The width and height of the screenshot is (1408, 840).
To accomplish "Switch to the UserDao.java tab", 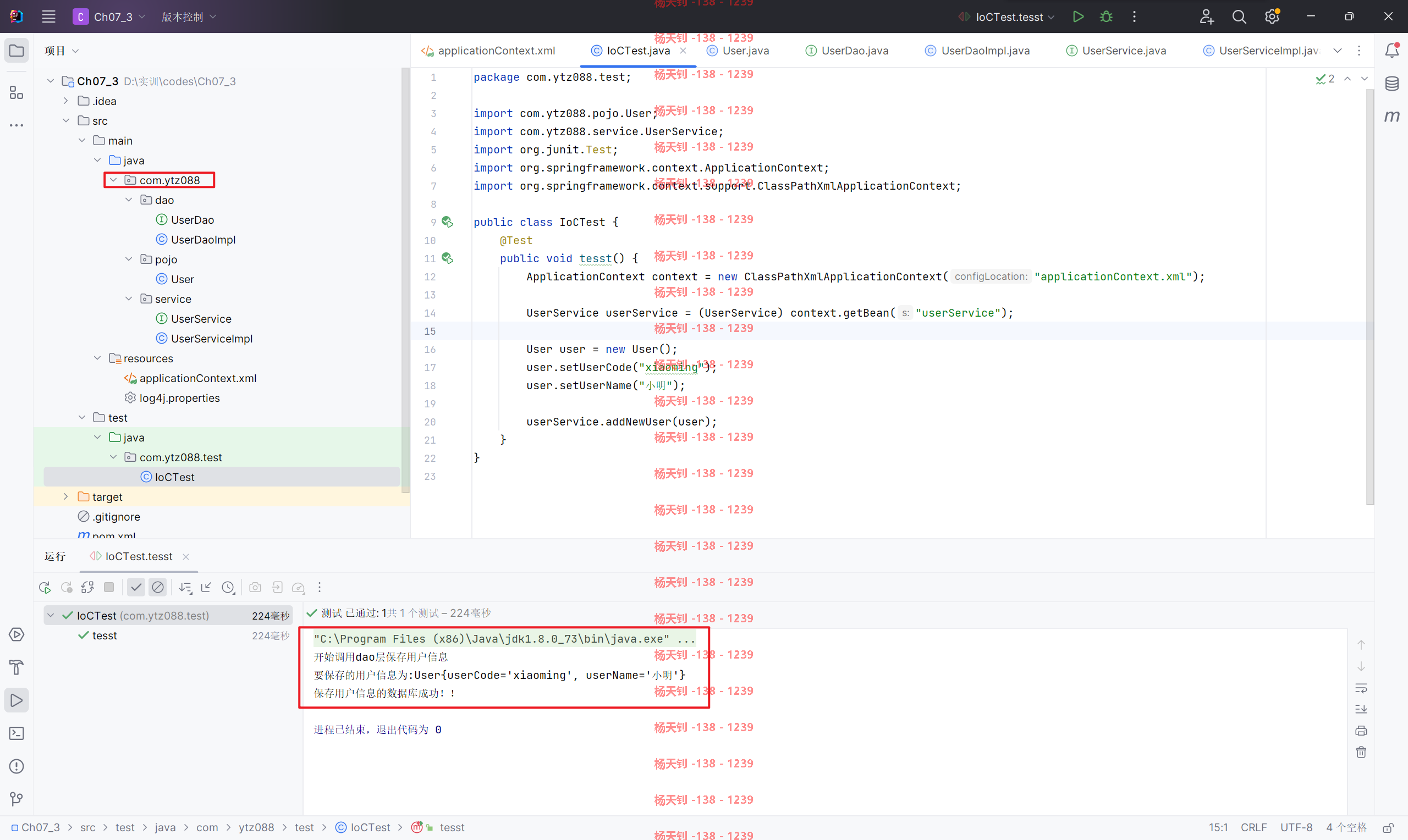I will pyautogui.click(x=847, y=51).
